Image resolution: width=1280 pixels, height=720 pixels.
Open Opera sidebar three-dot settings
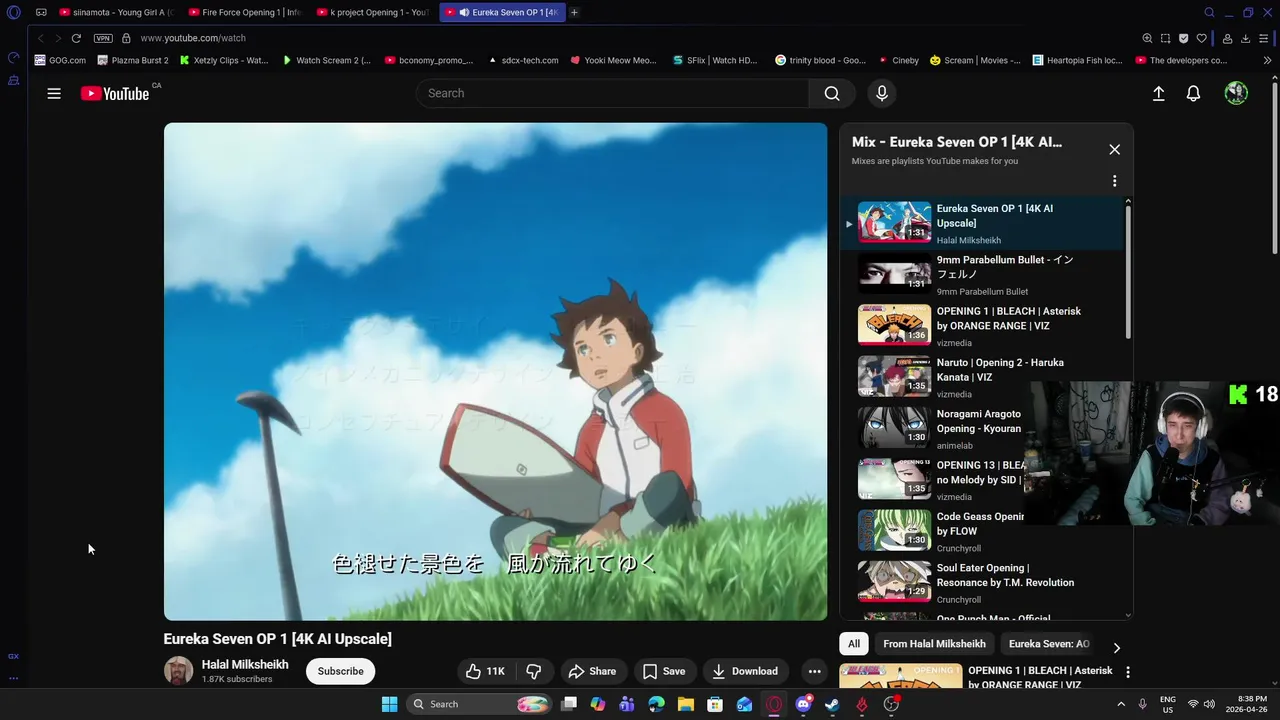pos(13,678)
